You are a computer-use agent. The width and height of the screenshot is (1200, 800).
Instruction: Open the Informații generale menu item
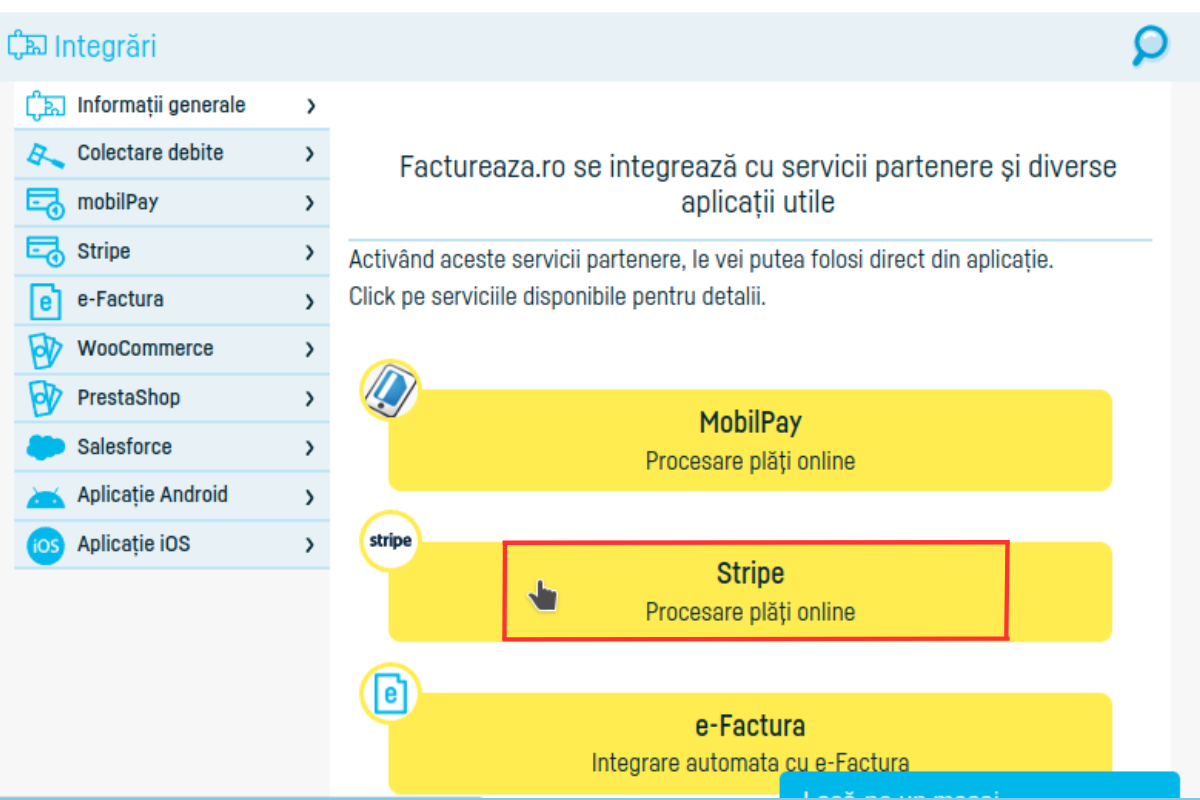point(160,104)
